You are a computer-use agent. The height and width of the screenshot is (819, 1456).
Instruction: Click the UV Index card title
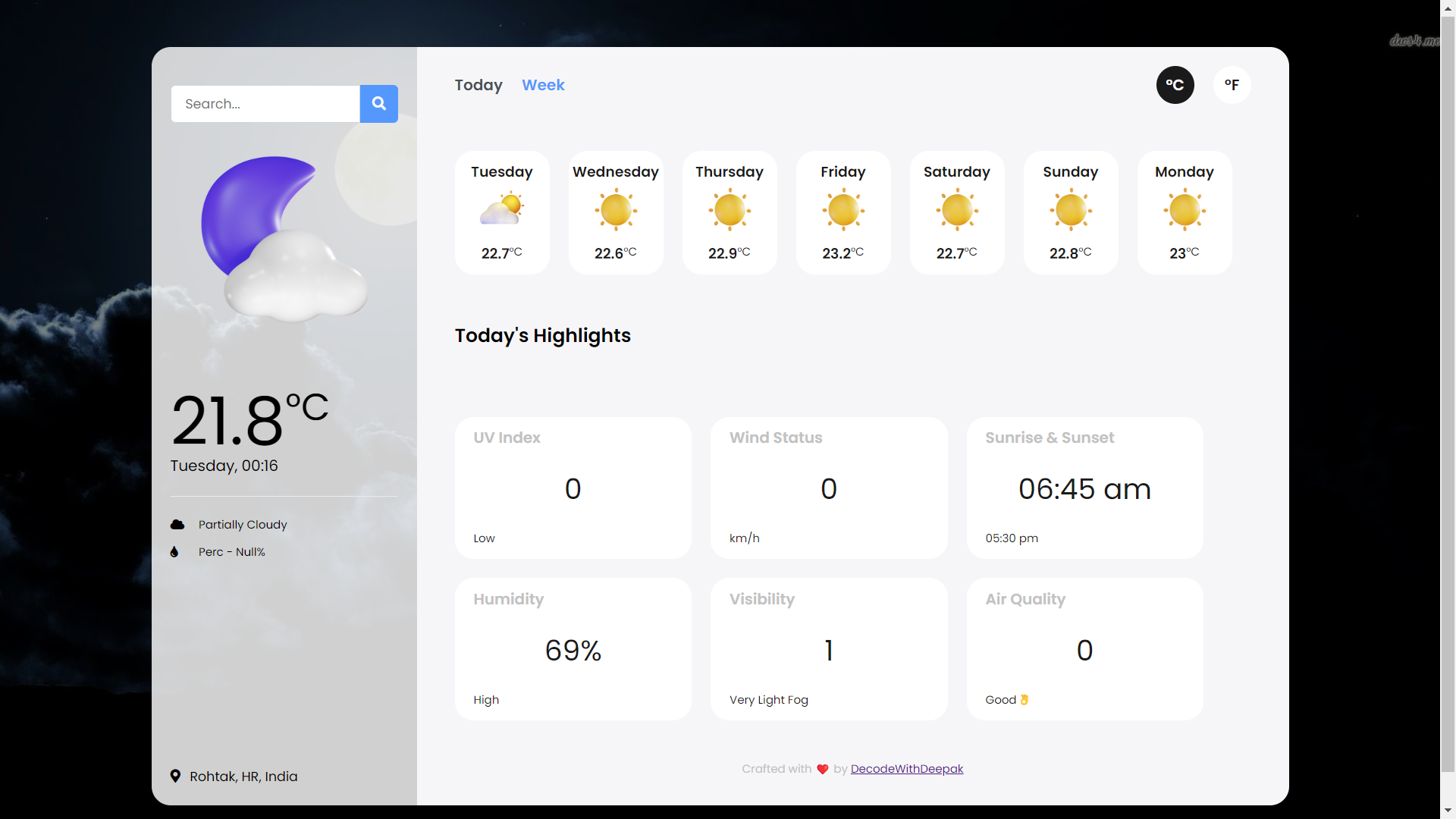pos(507,438)
